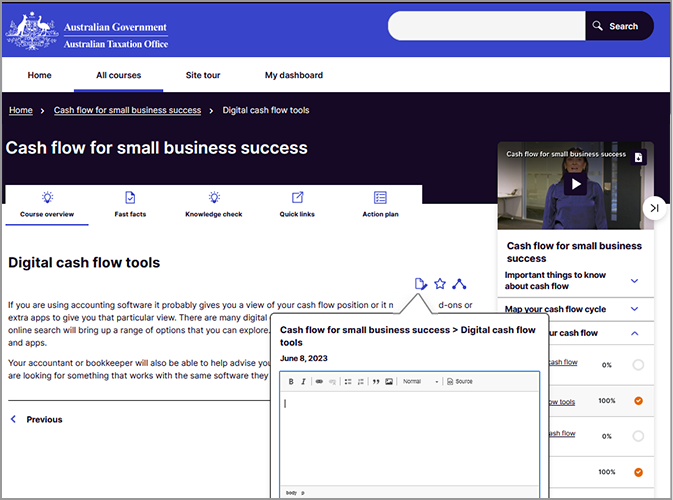This screenshot has width=673, height=500.
Task: Click the 'Digital cash flow tools' breadcrumb text
Action: 266,110
